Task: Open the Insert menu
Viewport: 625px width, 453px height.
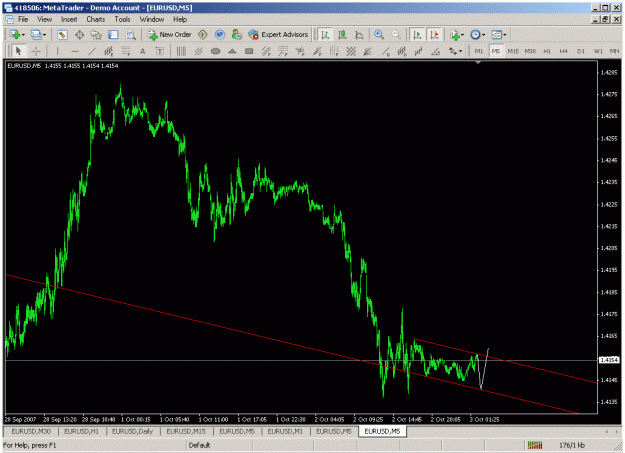Action: pos(69,19)
